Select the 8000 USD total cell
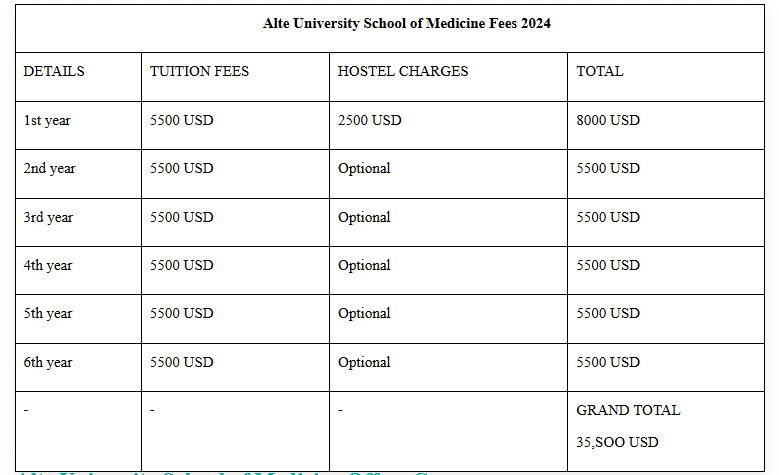The height and width of the screenshot is (475, 779). click(x=608, y=120)
